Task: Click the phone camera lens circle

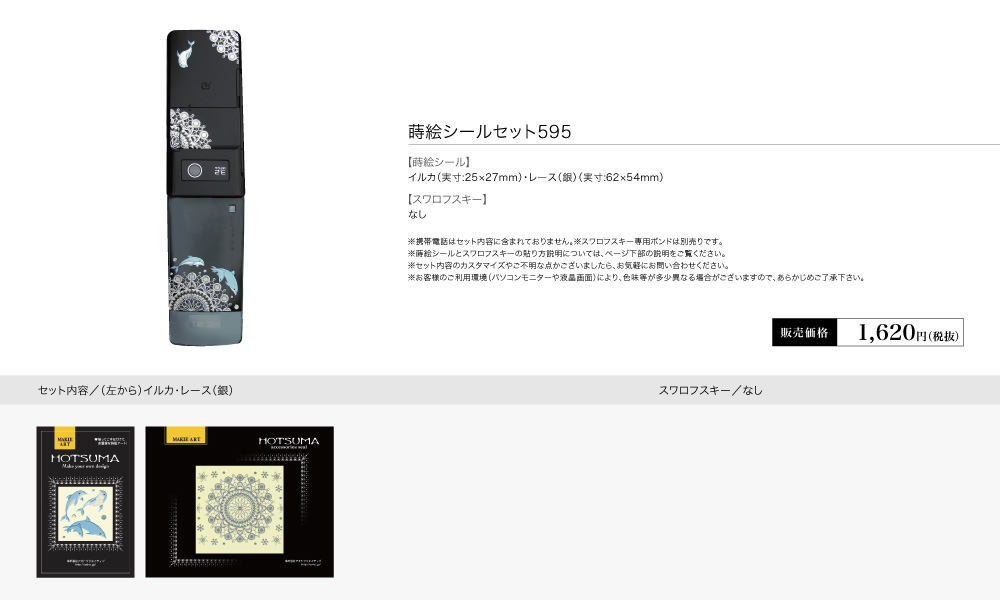Action: (195, 170)
